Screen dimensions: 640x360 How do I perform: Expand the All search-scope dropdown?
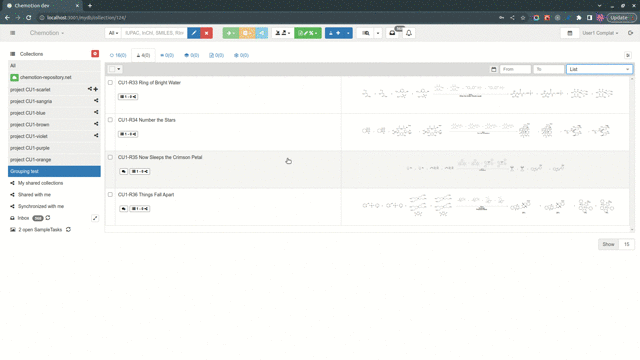tap(113, 33)
